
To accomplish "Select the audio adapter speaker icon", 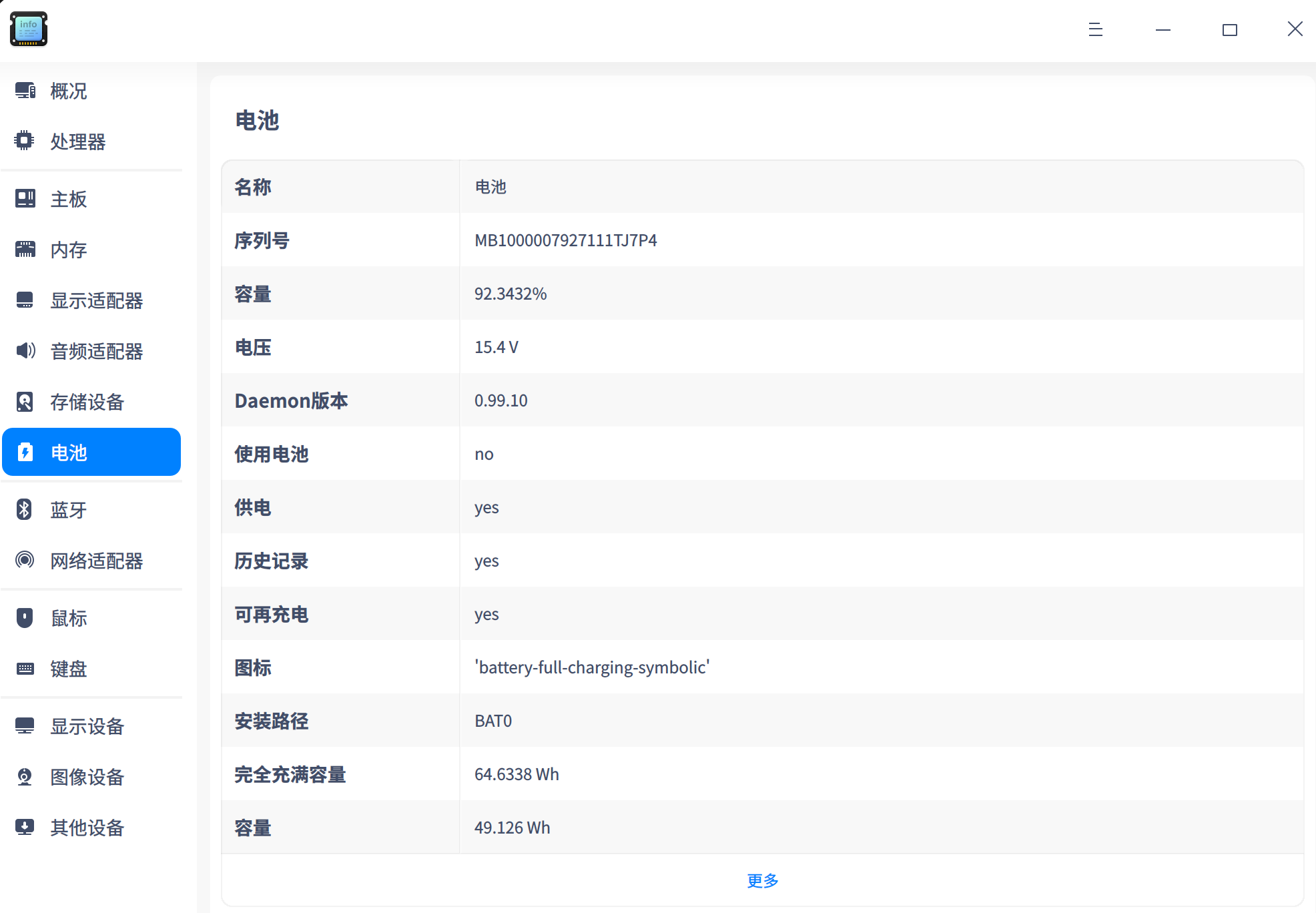I will [x=25, y=351].
